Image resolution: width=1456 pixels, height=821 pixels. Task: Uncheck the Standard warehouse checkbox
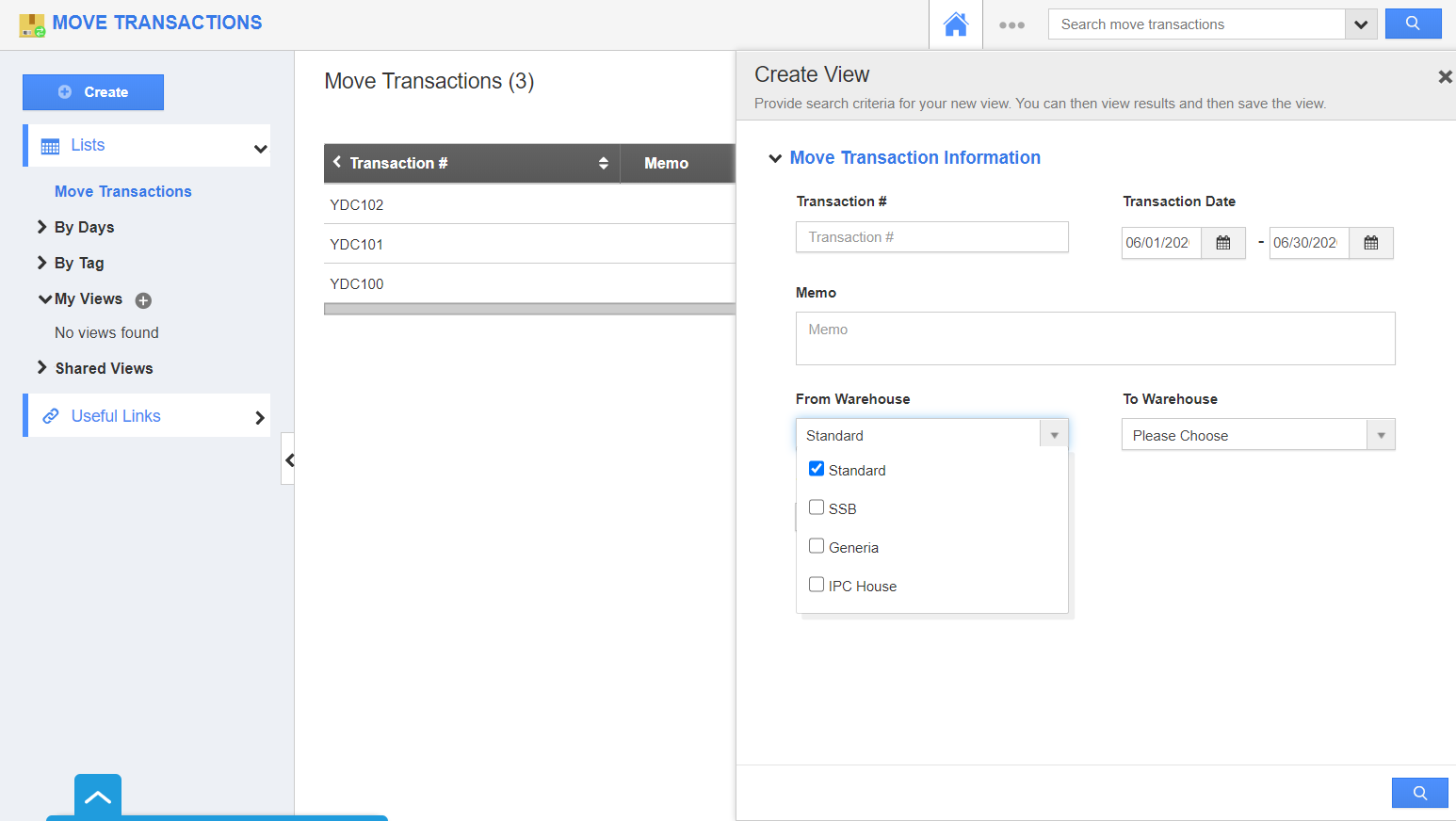coord(816,468)
